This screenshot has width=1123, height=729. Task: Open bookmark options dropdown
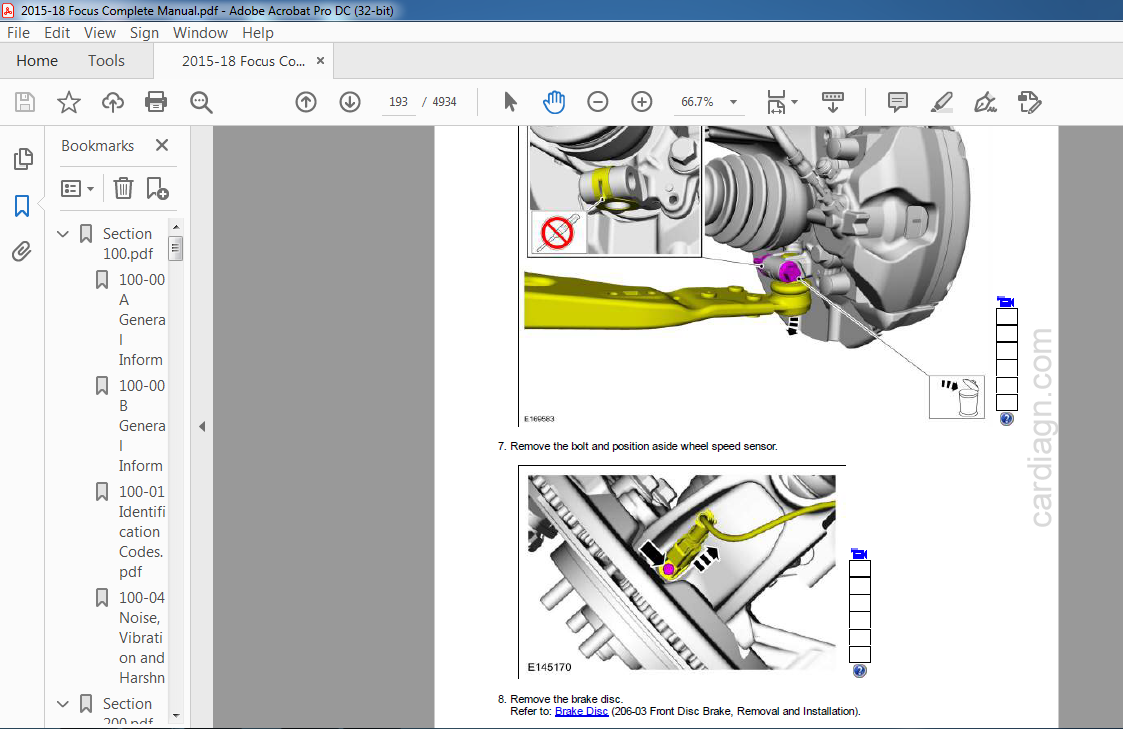coord(77,188)
